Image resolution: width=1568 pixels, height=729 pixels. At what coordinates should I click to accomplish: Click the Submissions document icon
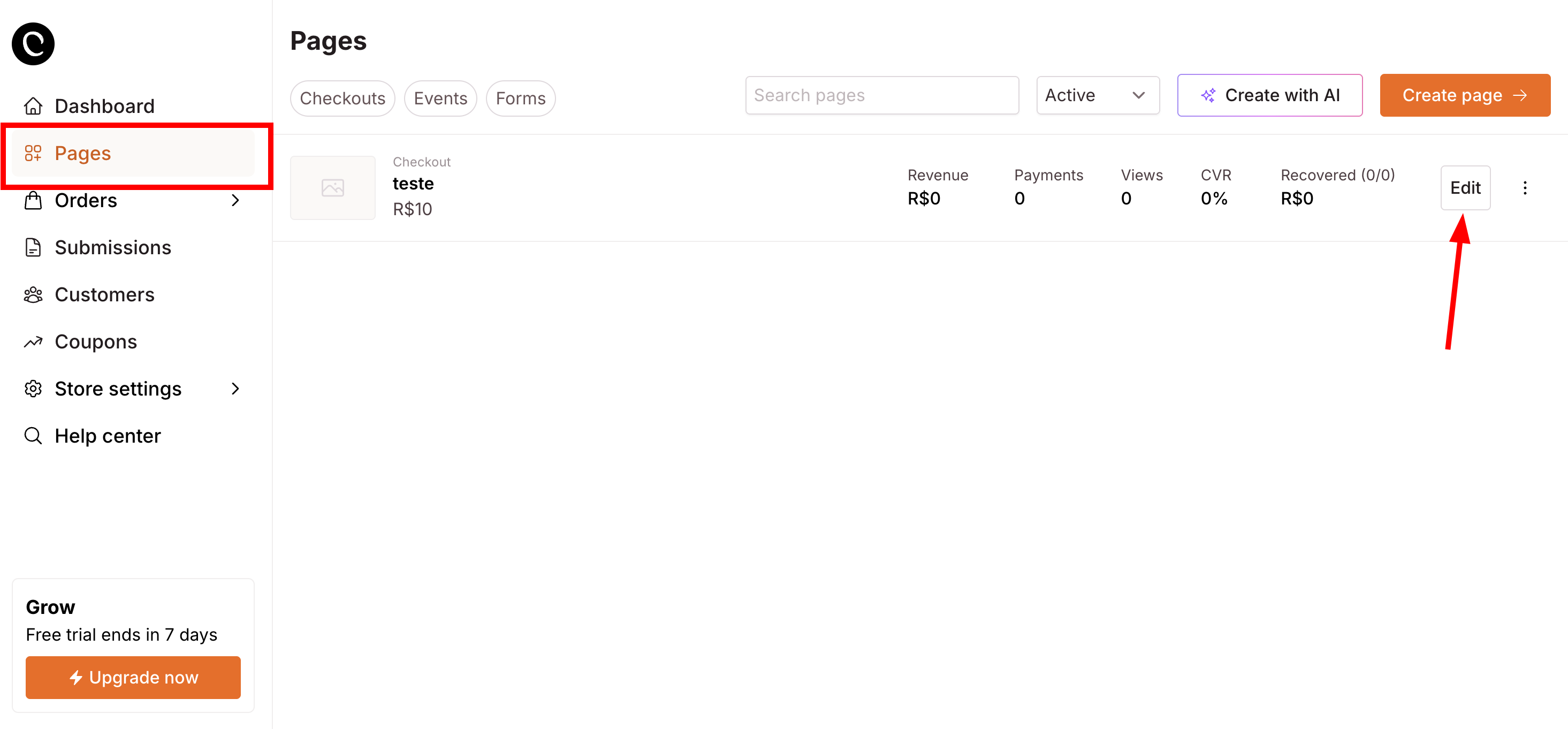point(33,247)
